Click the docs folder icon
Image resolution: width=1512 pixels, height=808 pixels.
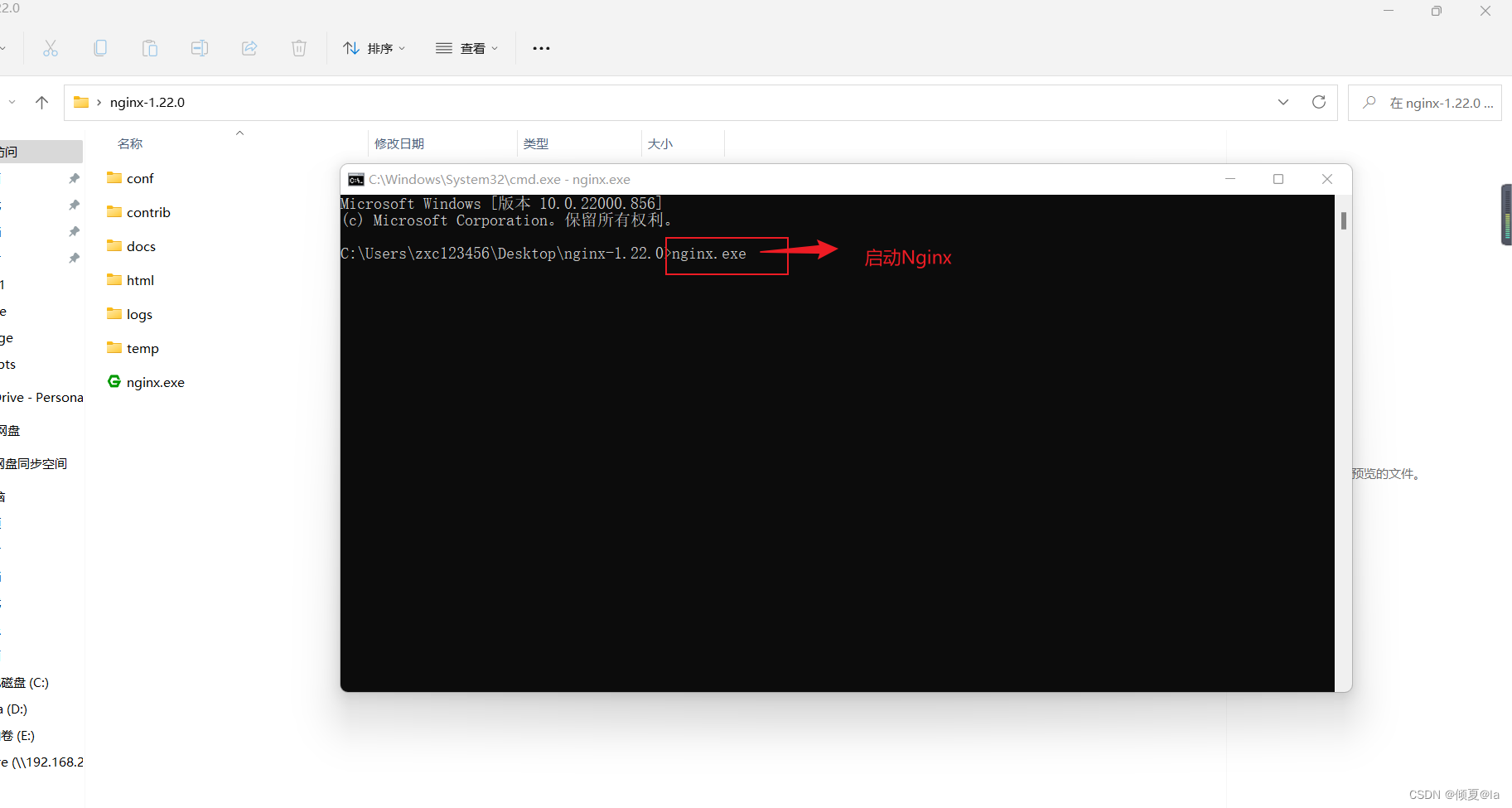114,245
